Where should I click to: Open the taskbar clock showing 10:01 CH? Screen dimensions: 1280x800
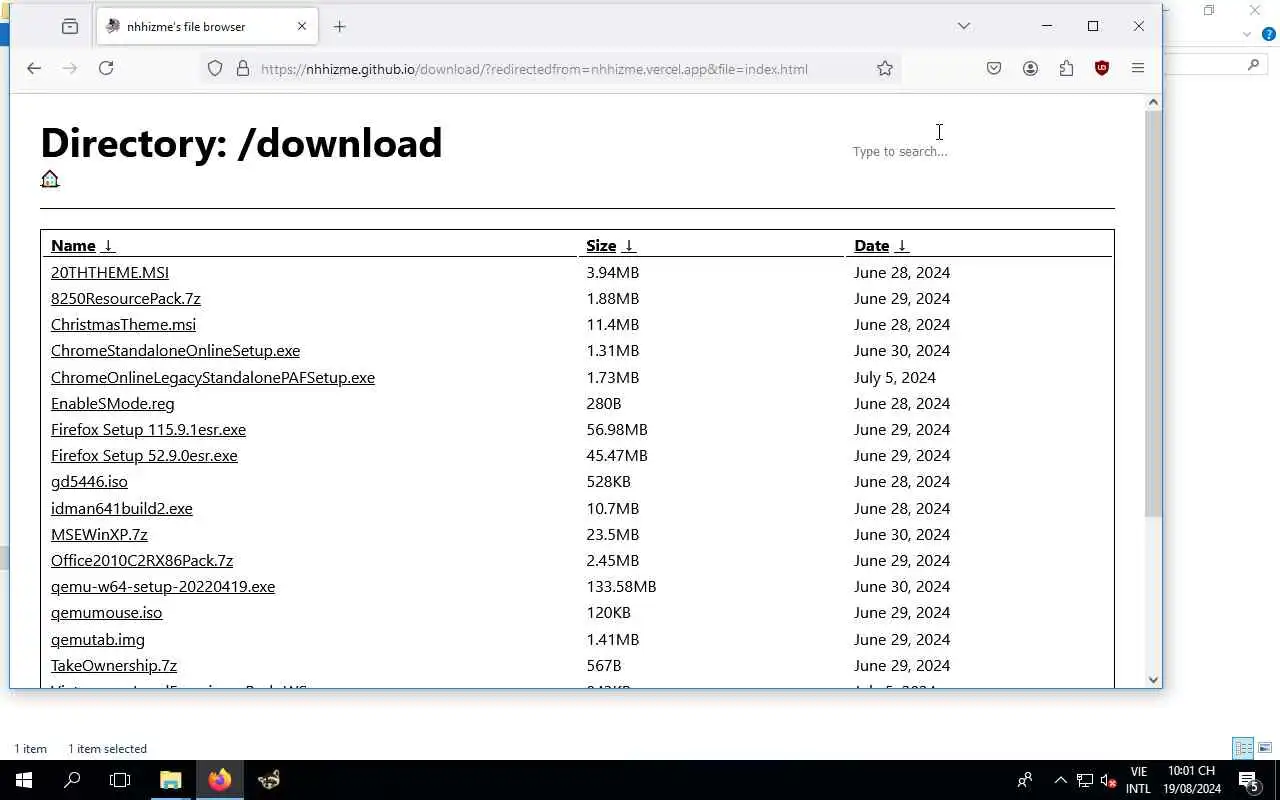click(1193, 780)
